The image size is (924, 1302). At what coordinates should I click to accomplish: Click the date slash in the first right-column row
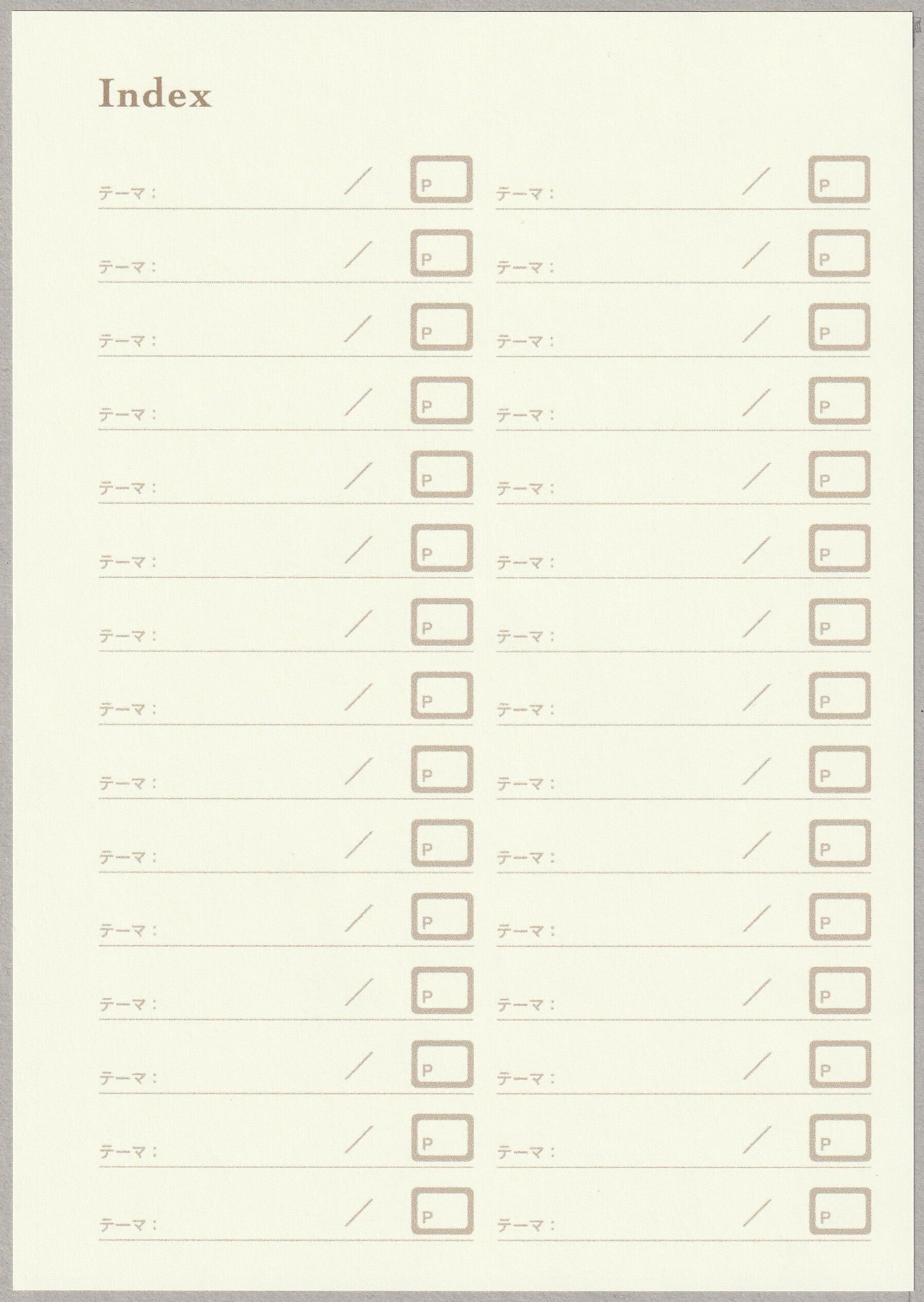757,180
